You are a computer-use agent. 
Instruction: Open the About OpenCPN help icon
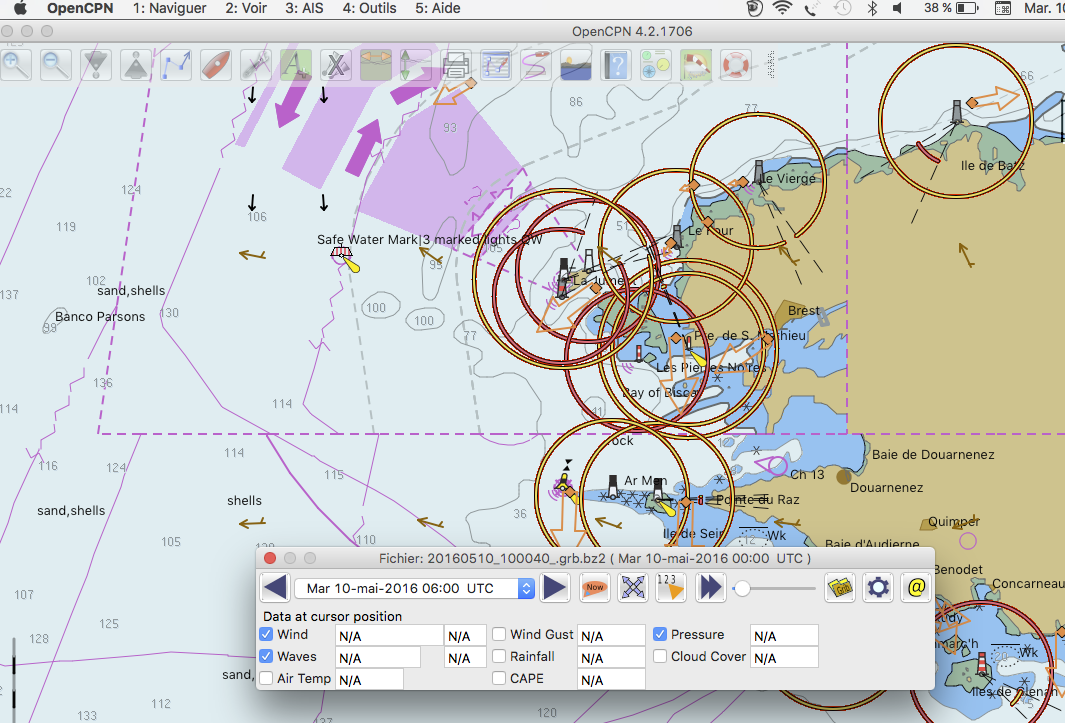[616, 65]
